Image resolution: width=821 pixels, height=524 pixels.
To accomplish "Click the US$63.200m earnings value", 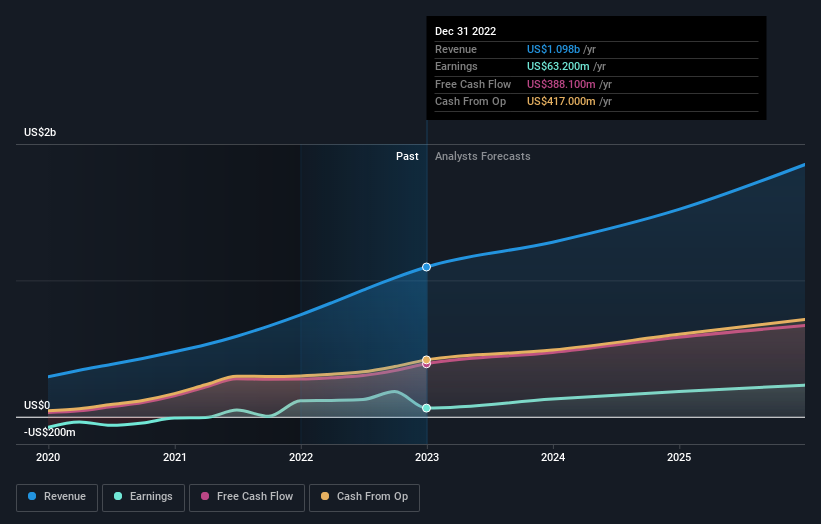I will coord(558,66).
